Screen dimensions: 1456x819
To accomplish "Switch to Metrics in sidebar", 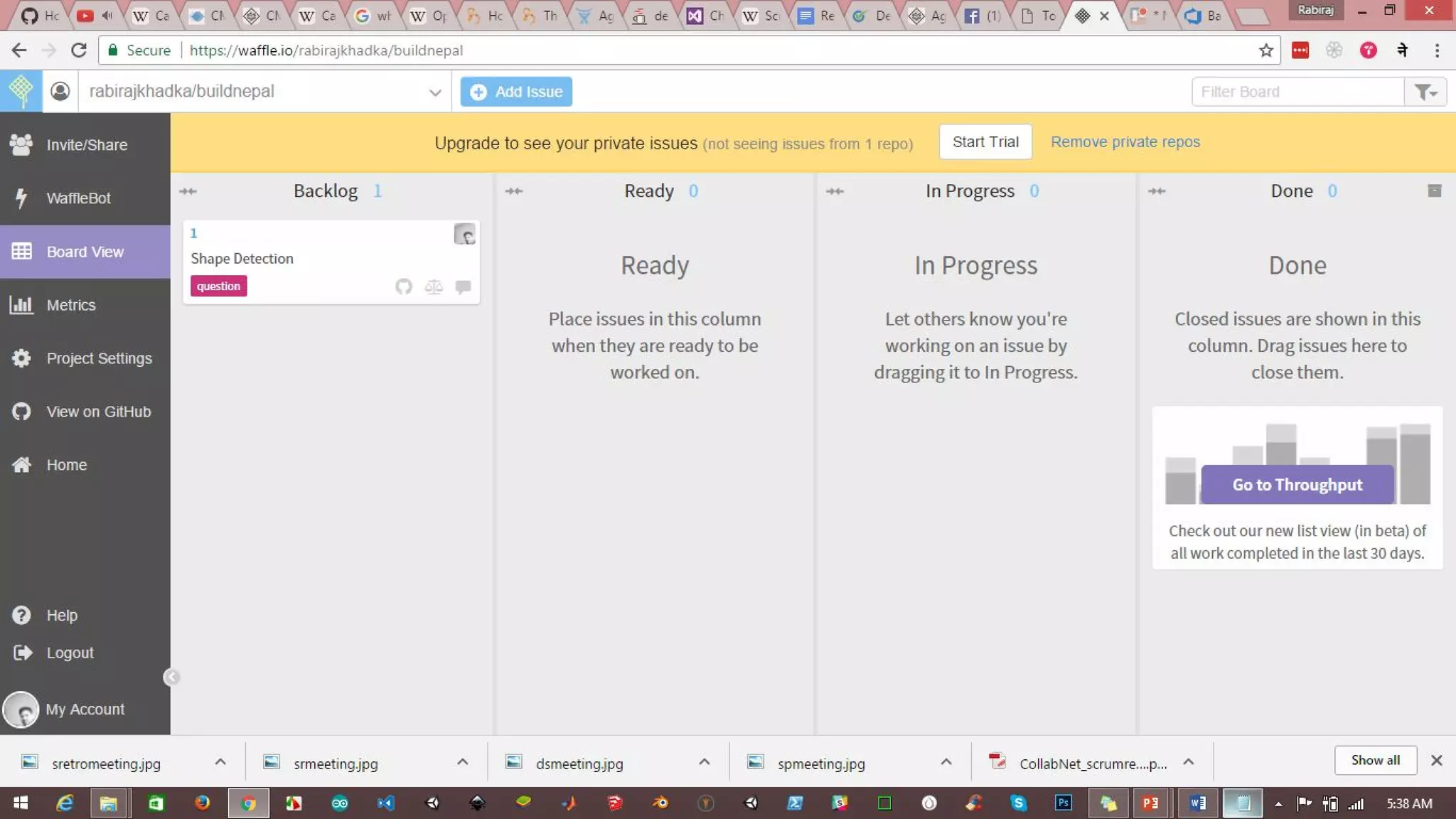I will pyautogui.click(x=70, y=305).
